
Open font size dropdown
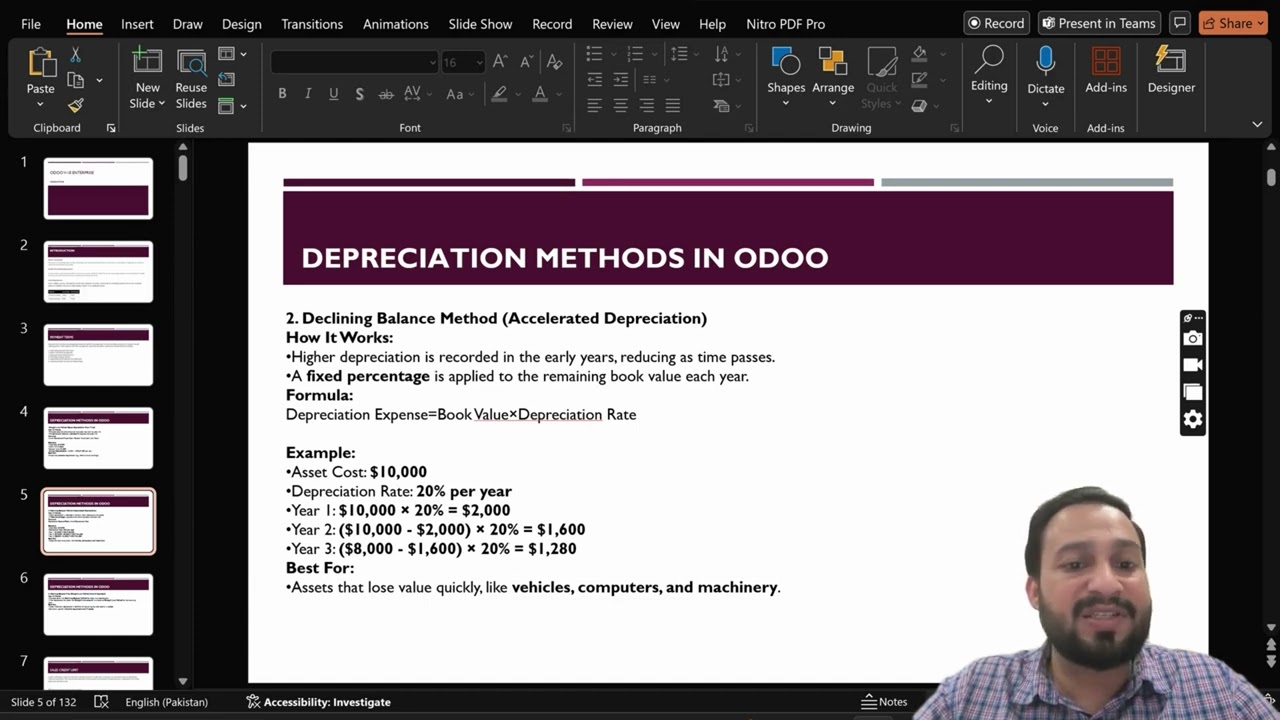click(480, 62)
